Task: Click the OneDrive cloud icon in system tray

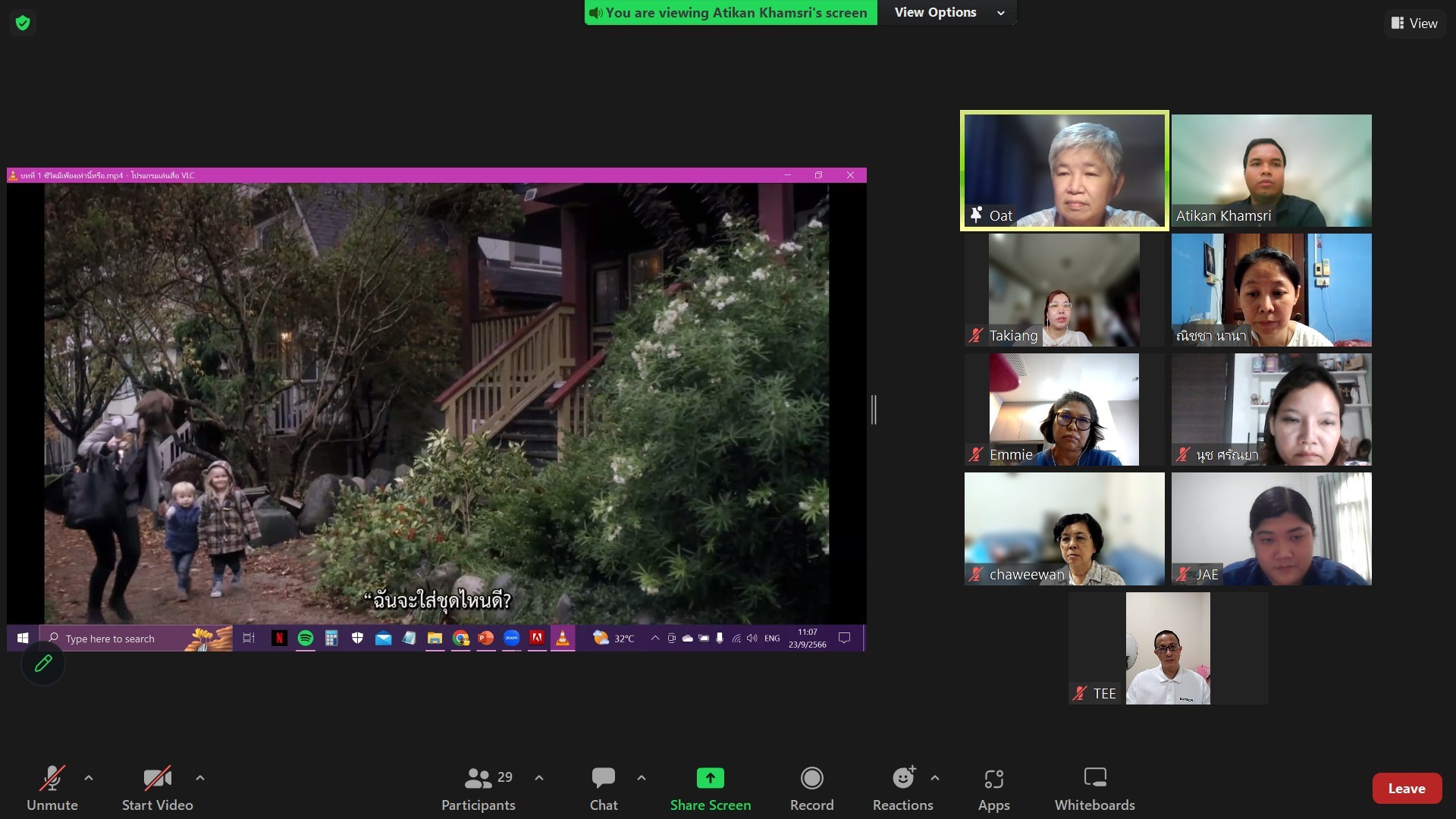Action: coord(687,639)
